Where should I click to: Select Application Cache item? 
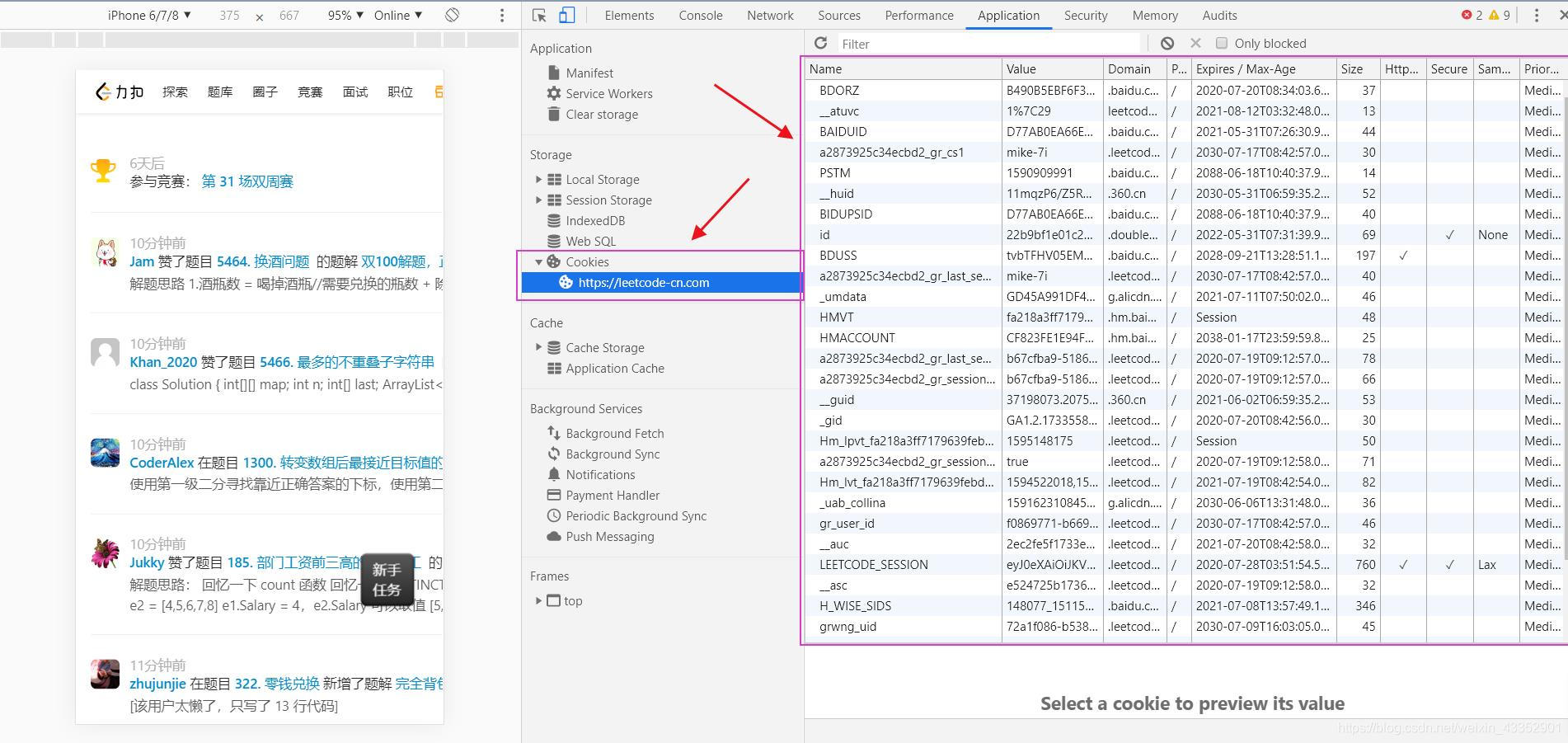pyautogui.click(x=615, y=368)
